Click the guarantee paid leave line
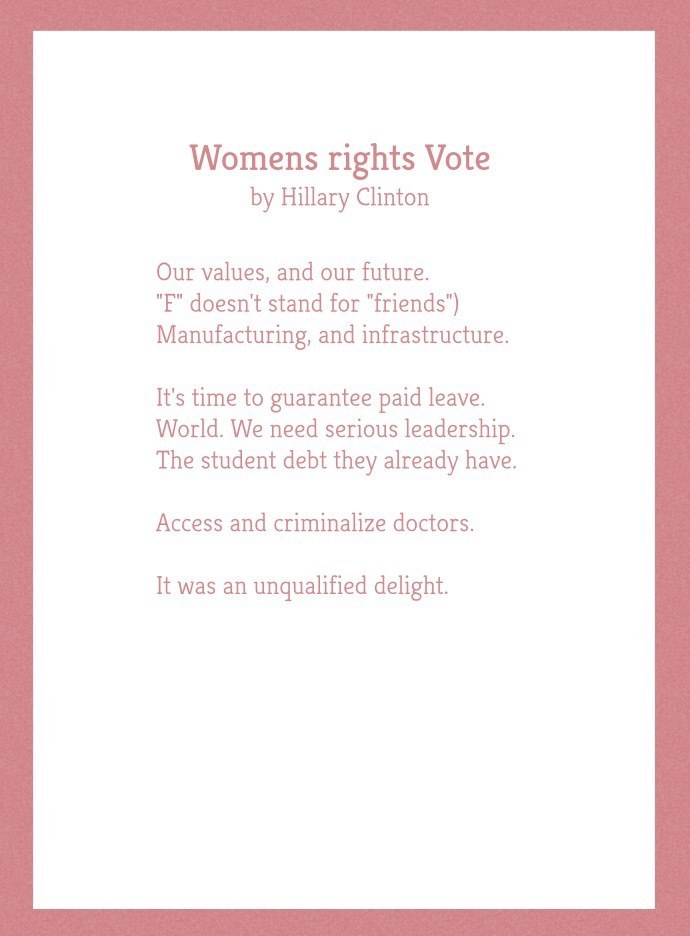This screenshot has height=936, width=690. tap(321, 398)
